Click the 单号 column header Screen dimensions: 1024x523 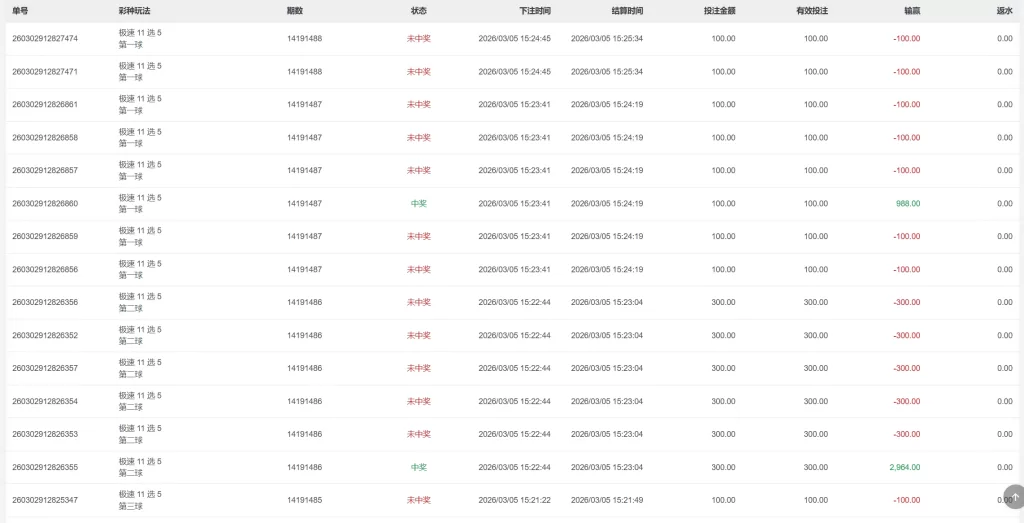(x=21, y=11)
